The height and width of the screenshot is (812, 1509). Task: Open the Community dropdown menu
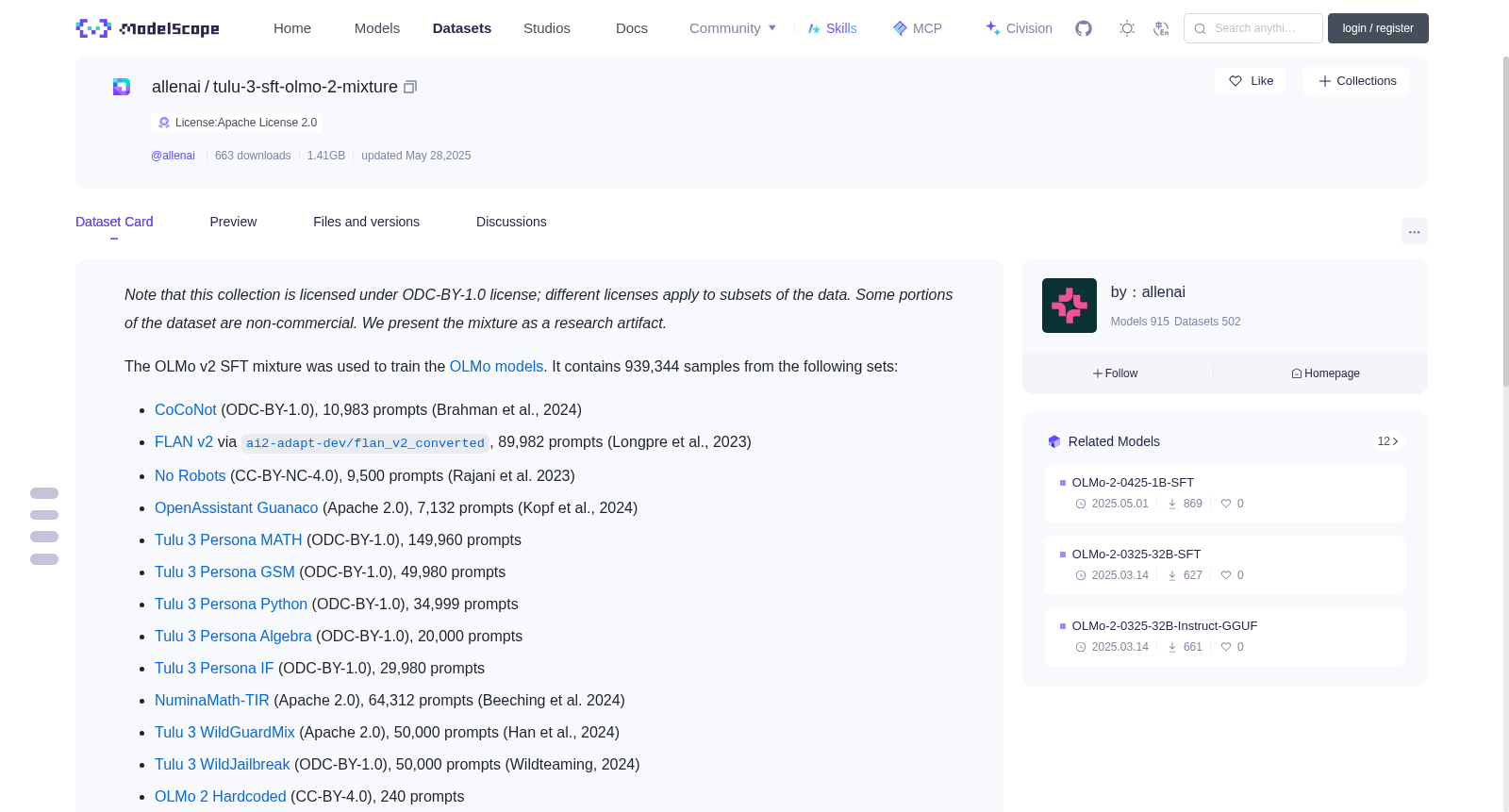coord(733,28)
